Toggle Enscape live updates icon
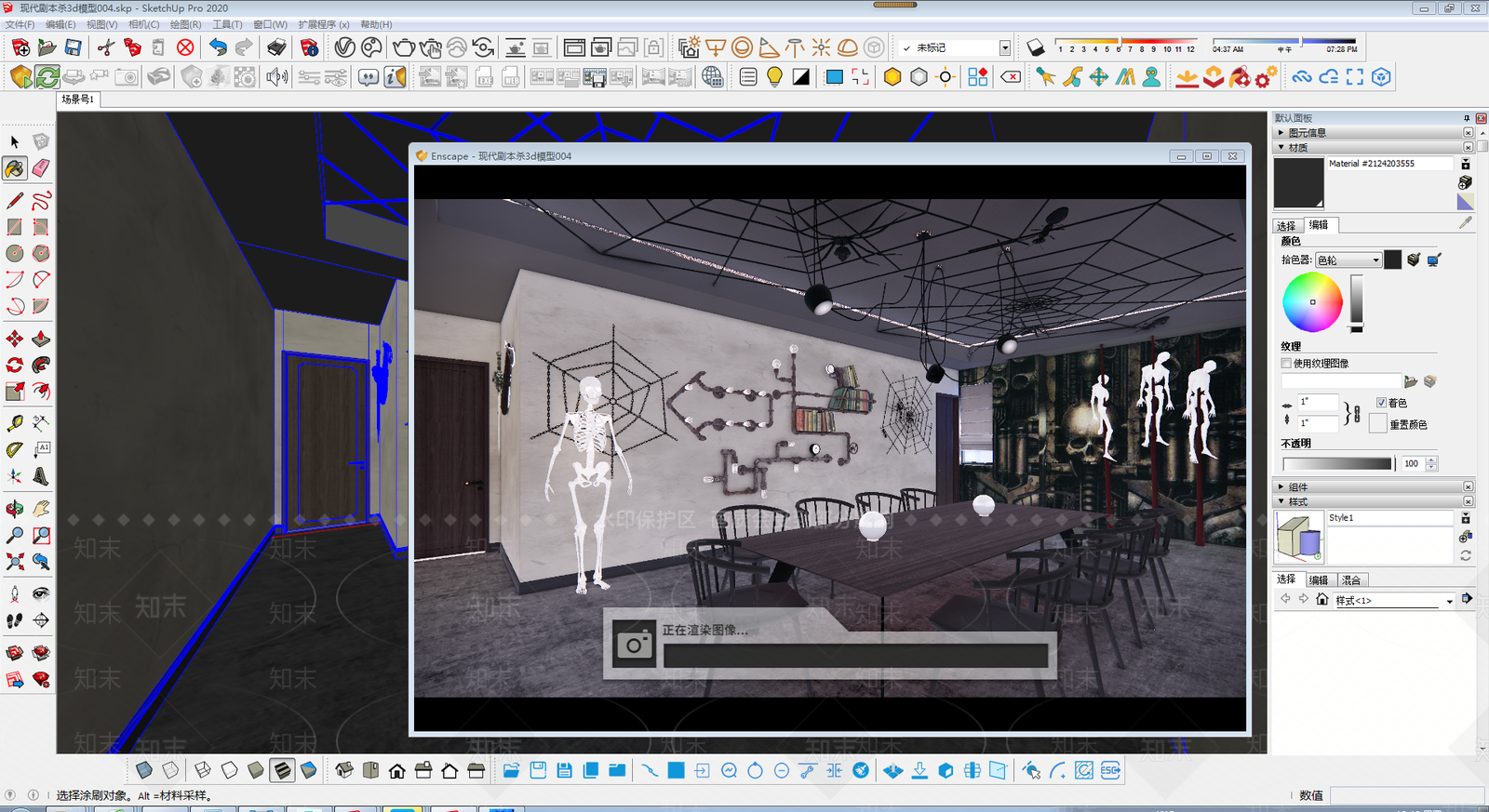The height and width of the screenshot is (812, 1489). (47, 77)
